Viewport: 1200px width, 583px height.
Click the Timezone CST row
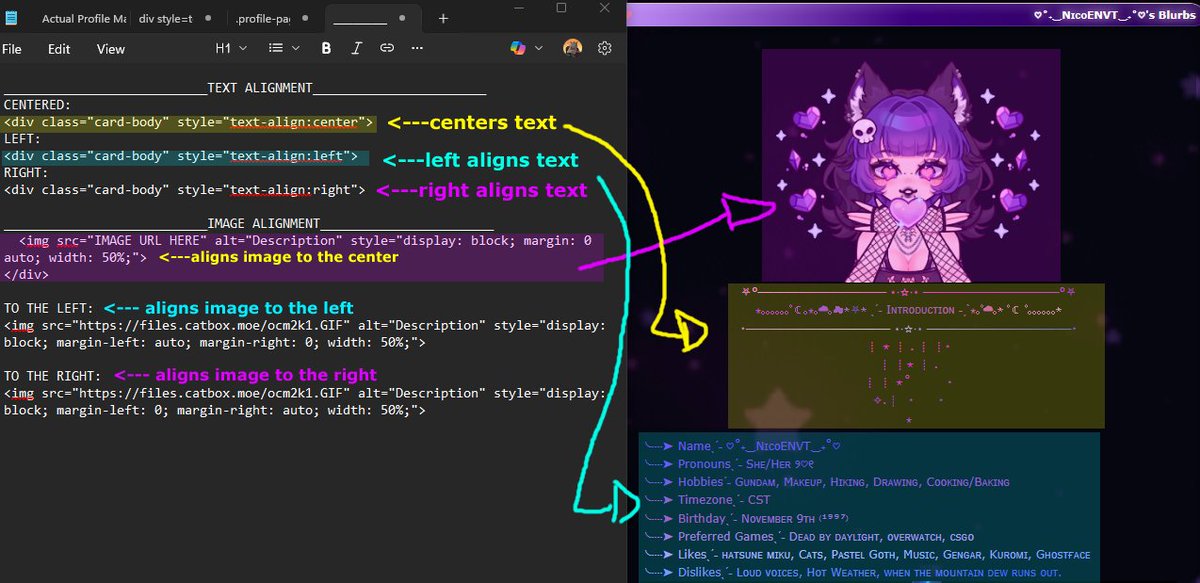point(707,500)
